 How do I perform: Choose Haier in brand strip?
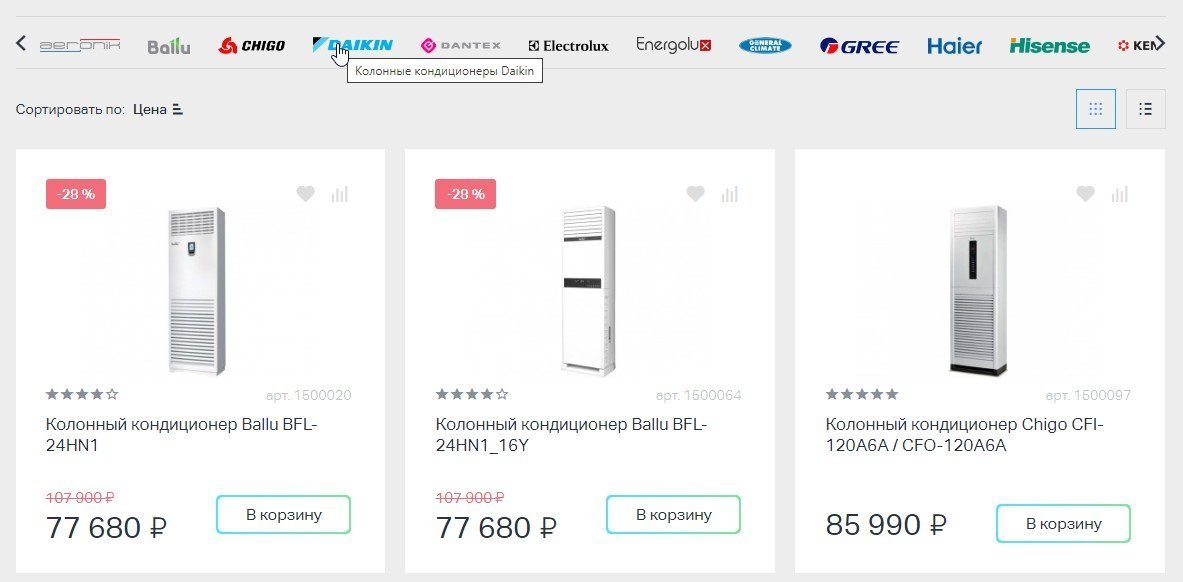[954, 46]
